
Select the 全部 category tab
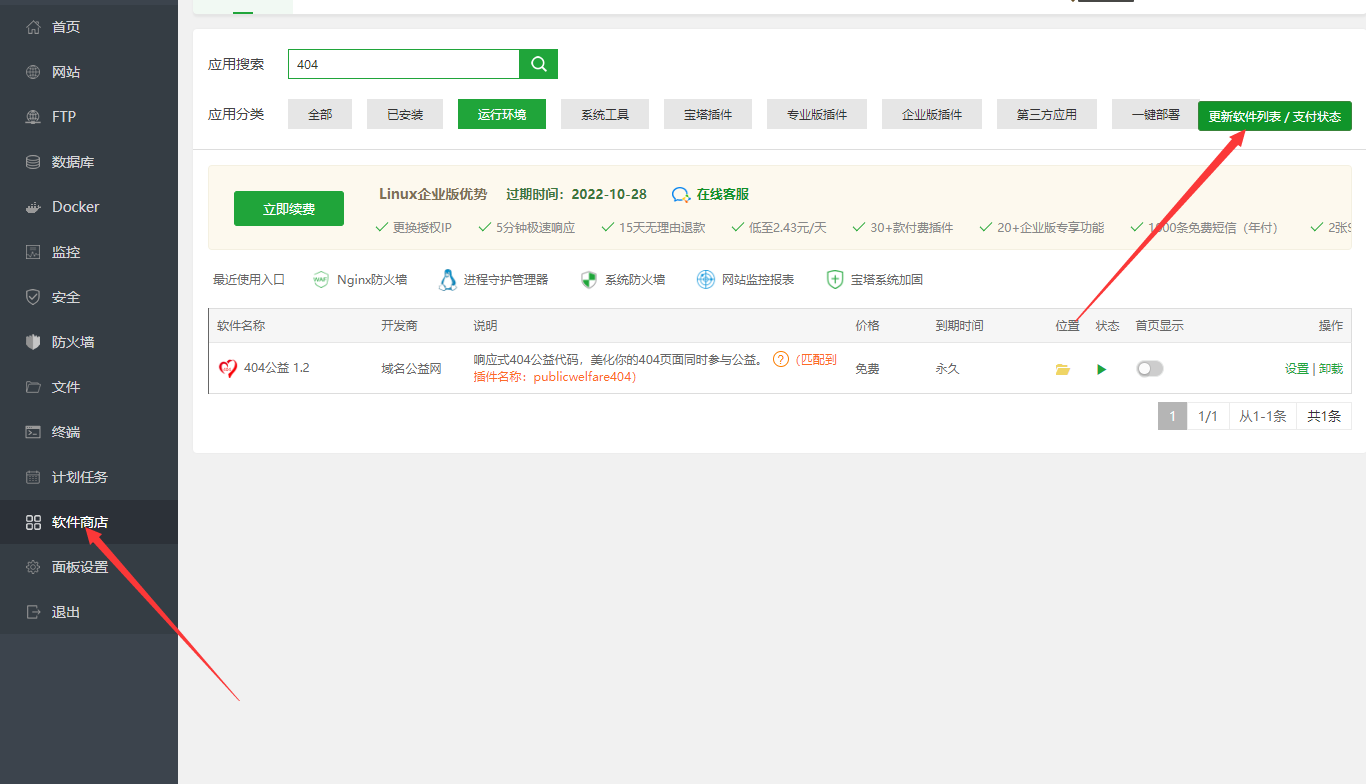click(320, 115)
